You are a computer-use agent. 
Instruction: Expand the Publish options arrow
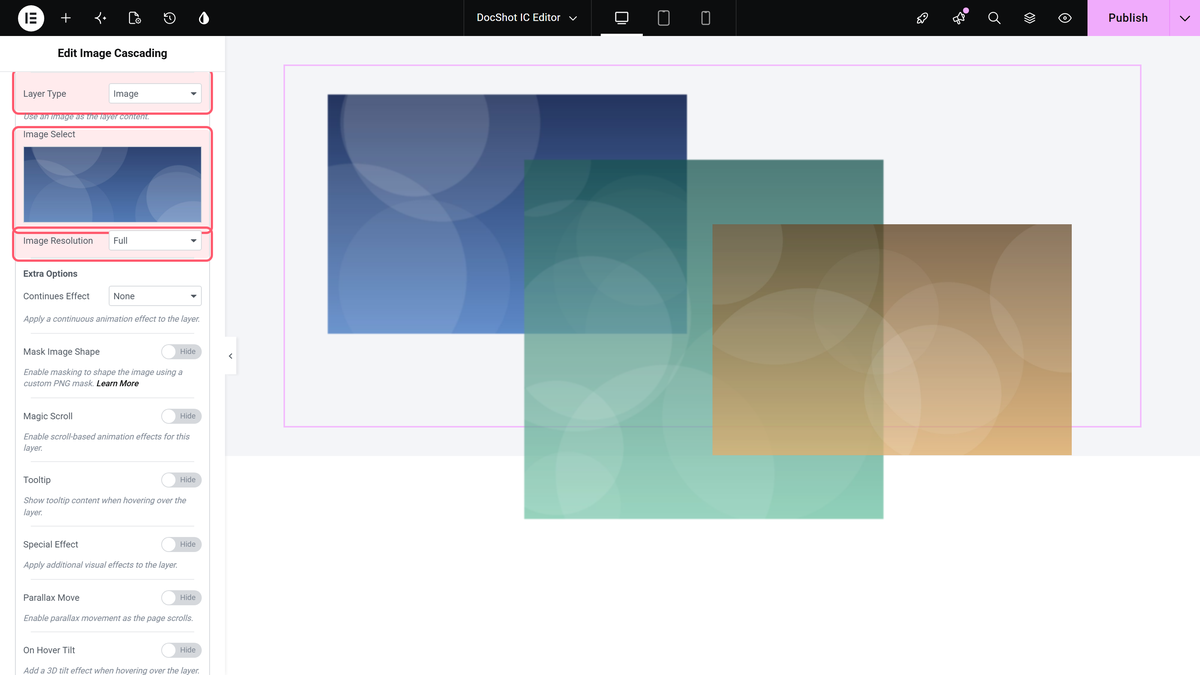(x=1185, y=18)
